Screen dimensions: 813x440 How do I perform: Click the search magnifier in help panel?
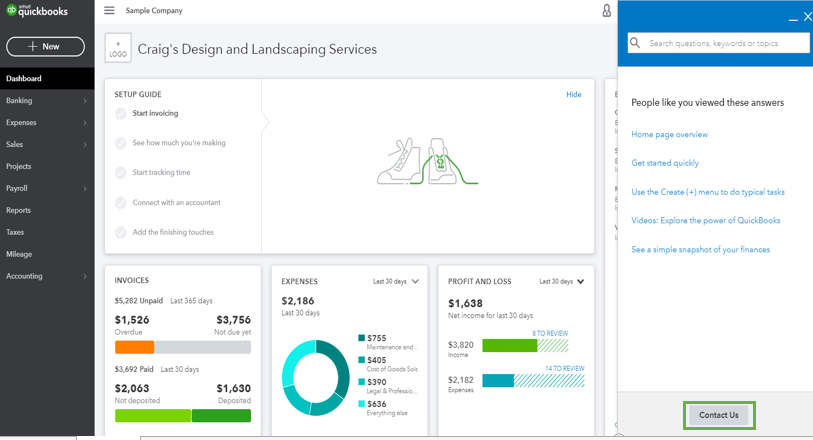pyautogui.click(x=635, y=43)
